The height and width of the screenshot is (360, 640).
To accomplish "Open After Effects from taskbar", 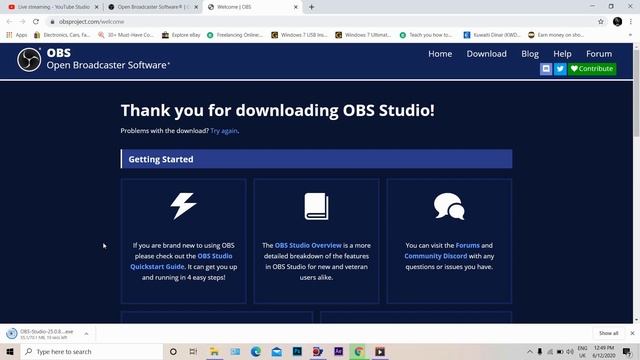I will (338, 351).
